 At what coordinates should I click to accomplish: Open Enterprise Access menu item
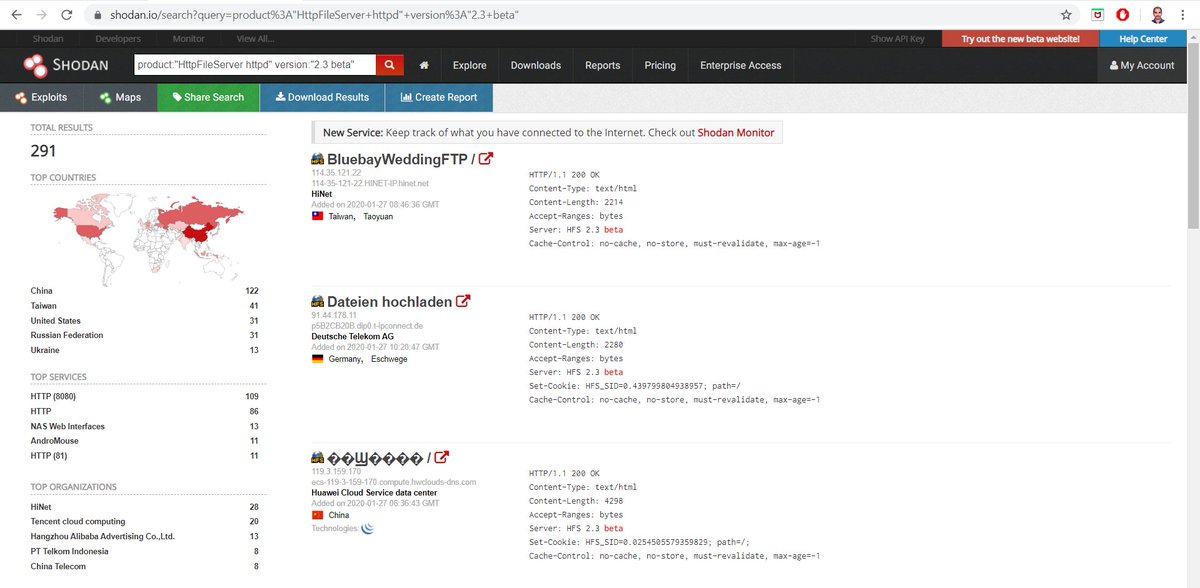pyautogui.click(x=741, y=65)
